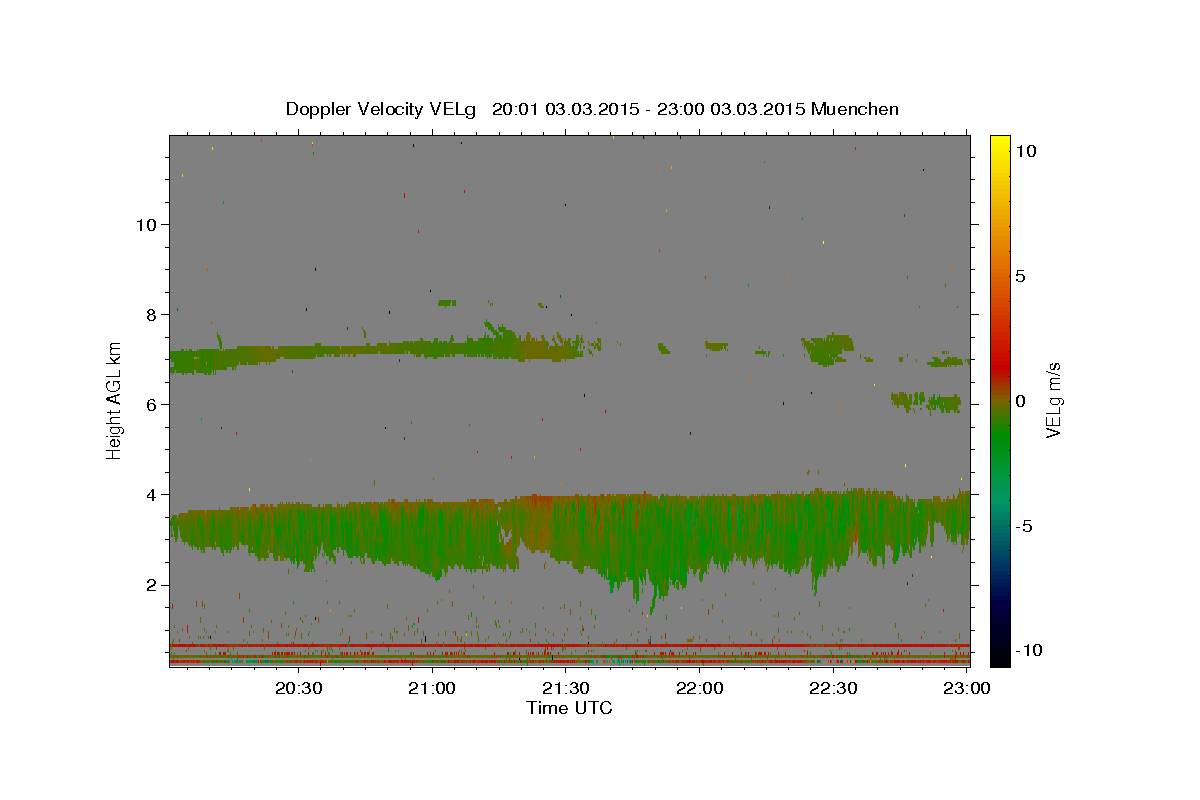Click the height tick label '10'
Screen dimensions: 1200x800
pyautogui.click(x=146, y=224)
